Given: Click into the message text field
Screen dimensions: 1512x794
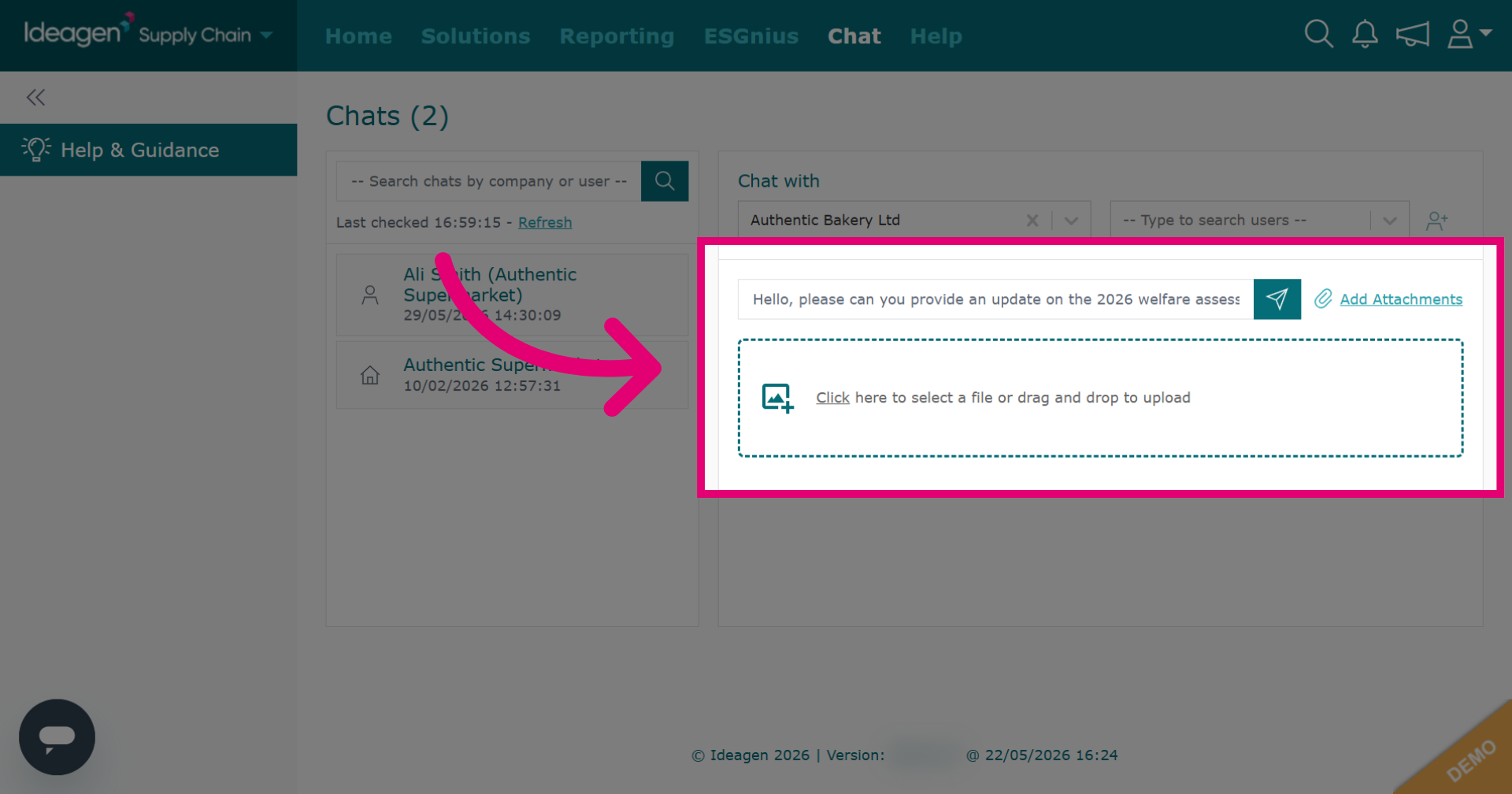Looking at the screenshot, I should pyautogui.click(x=995, y=299).
